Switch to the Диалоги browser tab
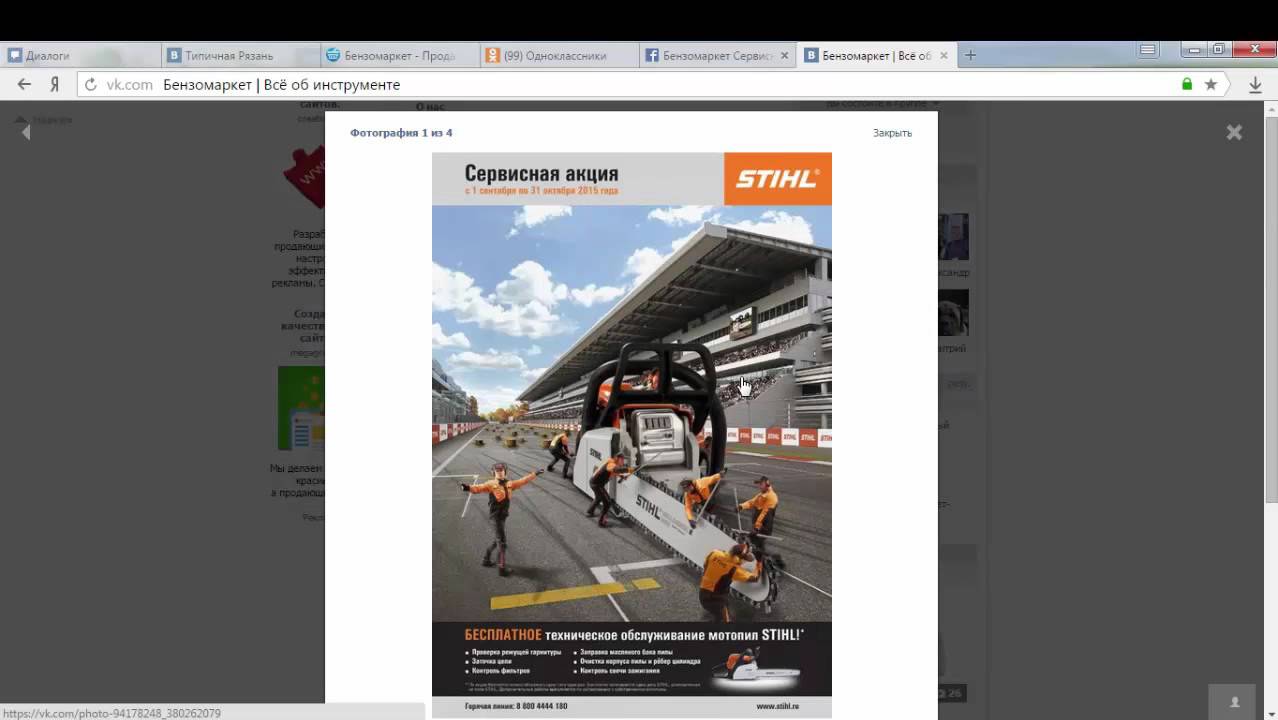Screen dimensions: 1278x720 (80, 56)
